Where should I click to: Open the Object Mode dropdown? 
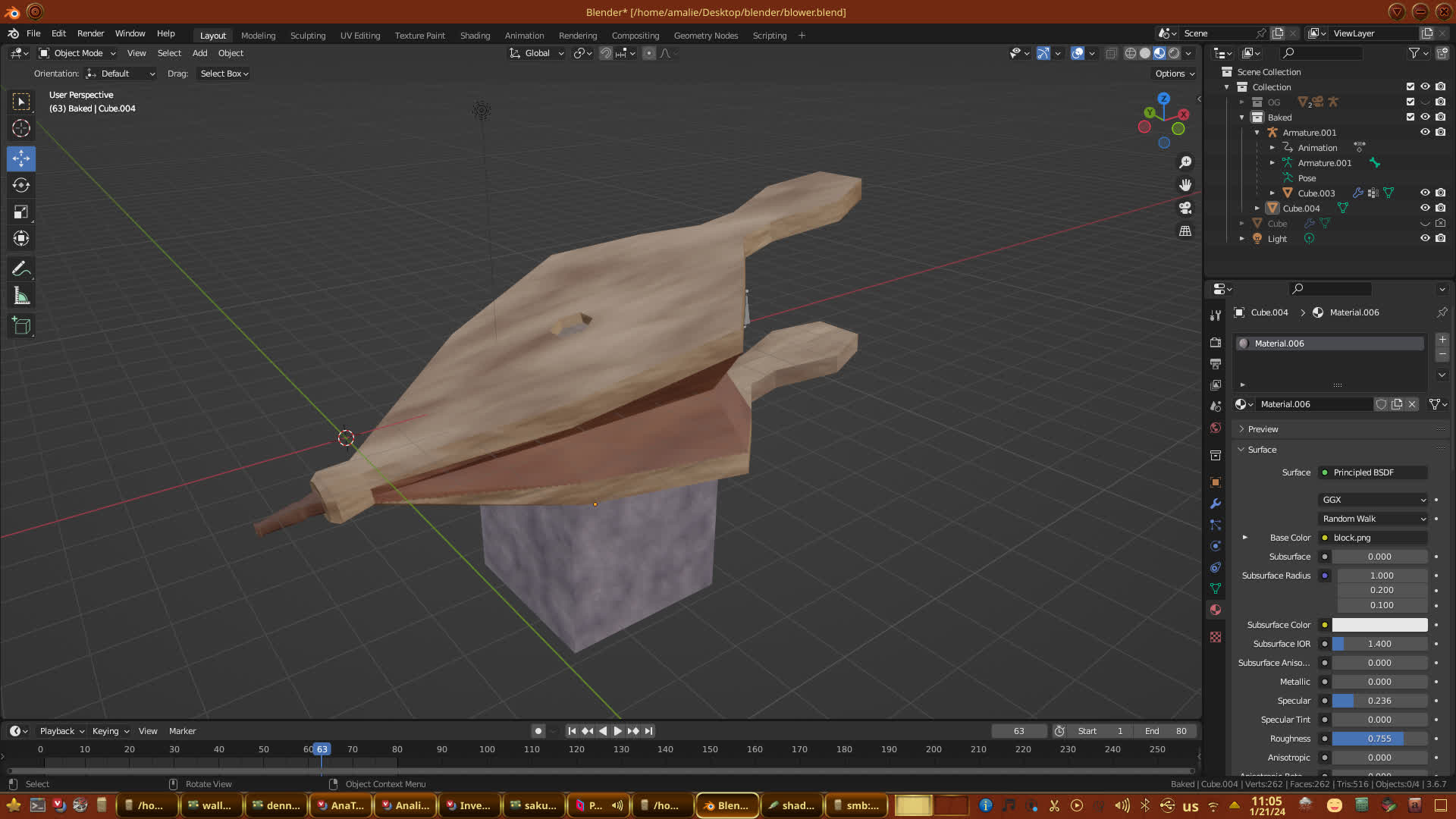pyautogui.click(x=77, y=53)
